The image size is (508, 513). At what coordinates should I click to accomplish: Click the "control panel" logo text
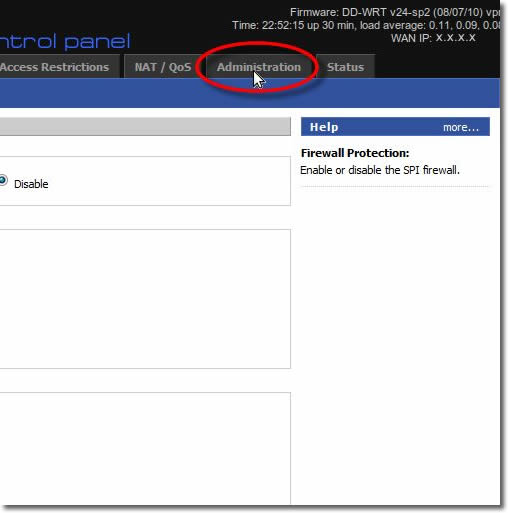tap(65, 41)
